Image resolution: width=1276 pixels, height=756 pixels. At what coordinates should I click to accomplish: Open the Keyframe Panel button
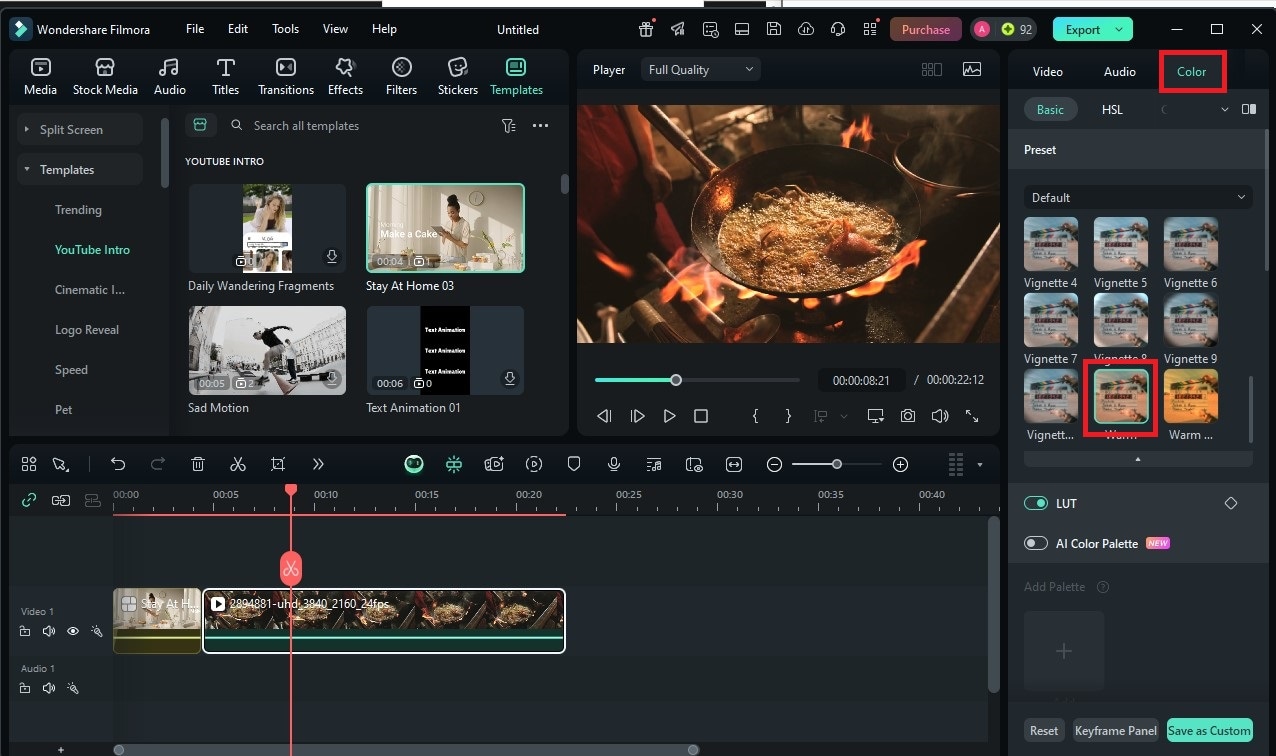[1116, 731]
